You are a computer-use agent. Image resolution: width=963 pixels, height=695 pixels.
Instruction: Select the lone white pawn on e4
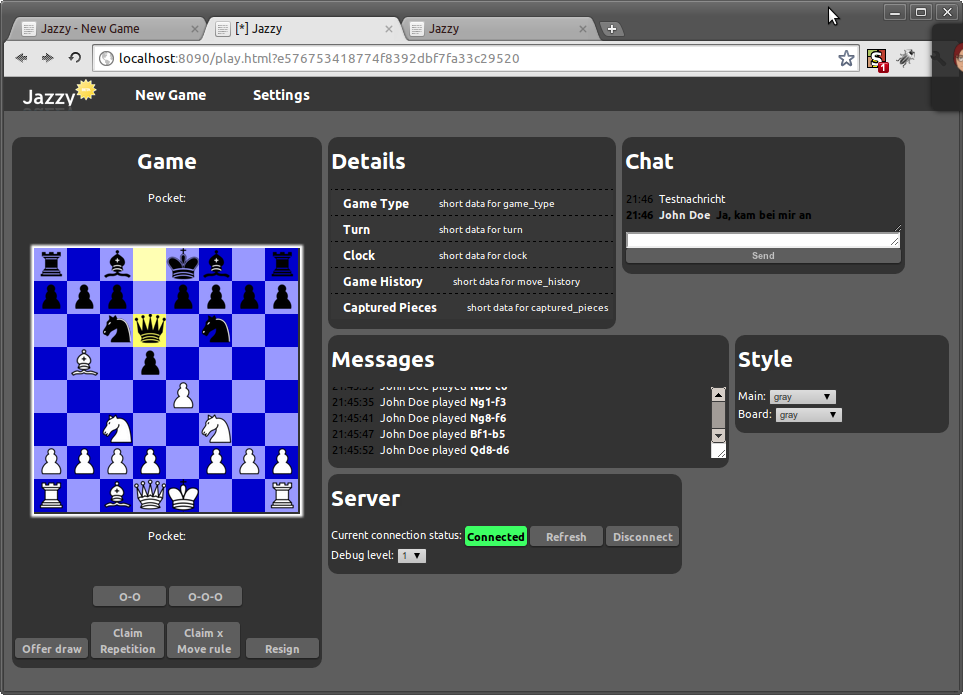pos(183,396)
